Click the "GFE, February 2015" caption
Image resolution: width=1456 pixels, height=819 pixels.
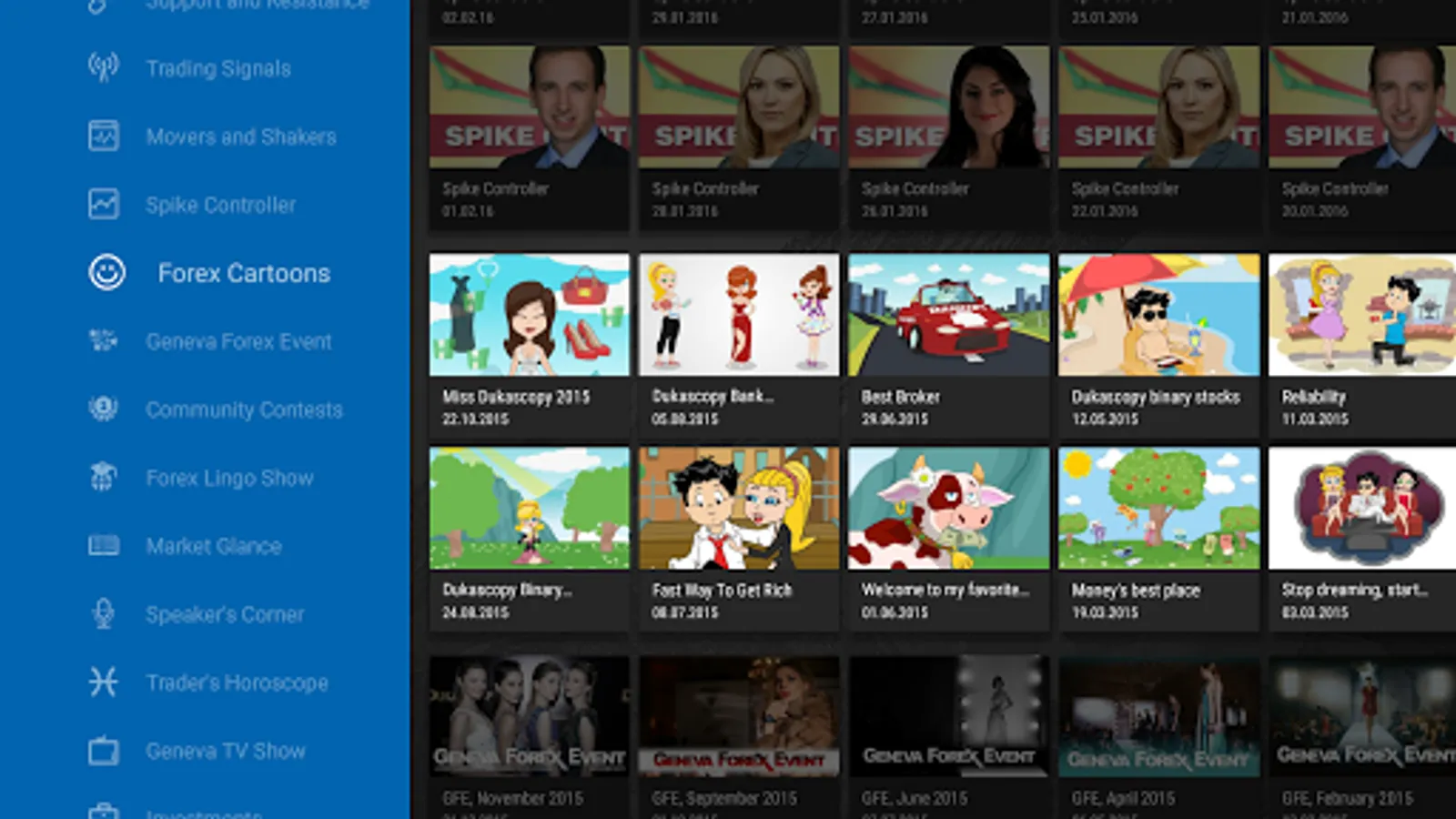pos(1348,798)
